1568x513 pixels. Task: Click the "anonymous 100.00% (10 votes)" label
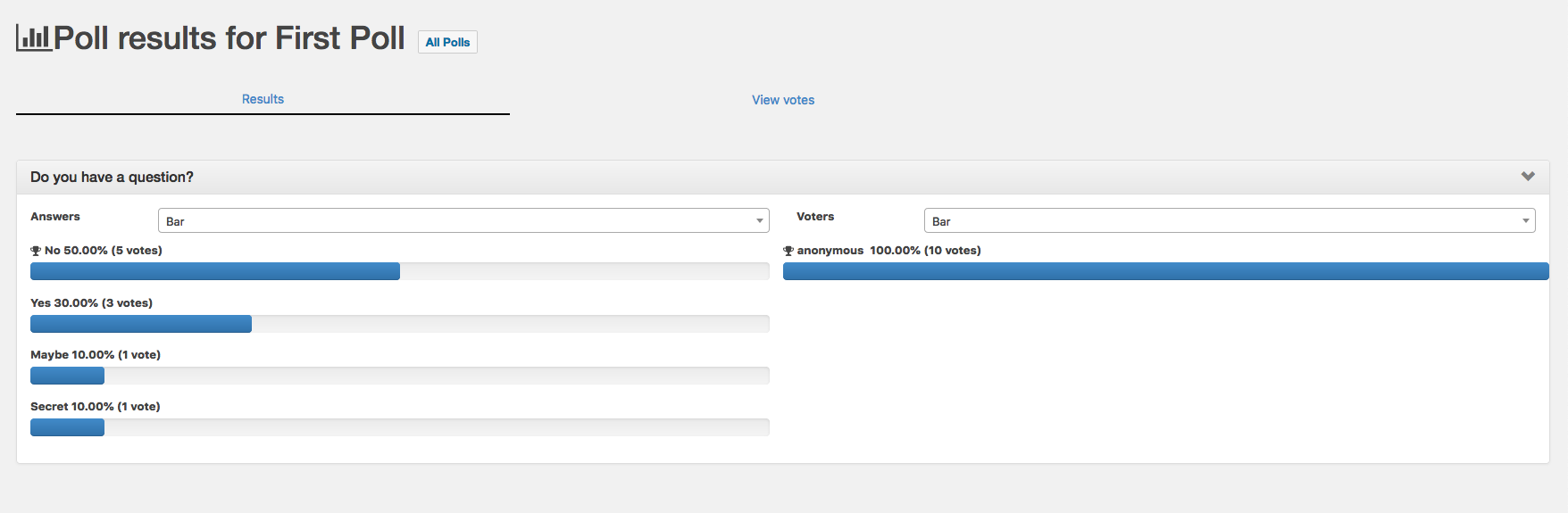point(888,251)
